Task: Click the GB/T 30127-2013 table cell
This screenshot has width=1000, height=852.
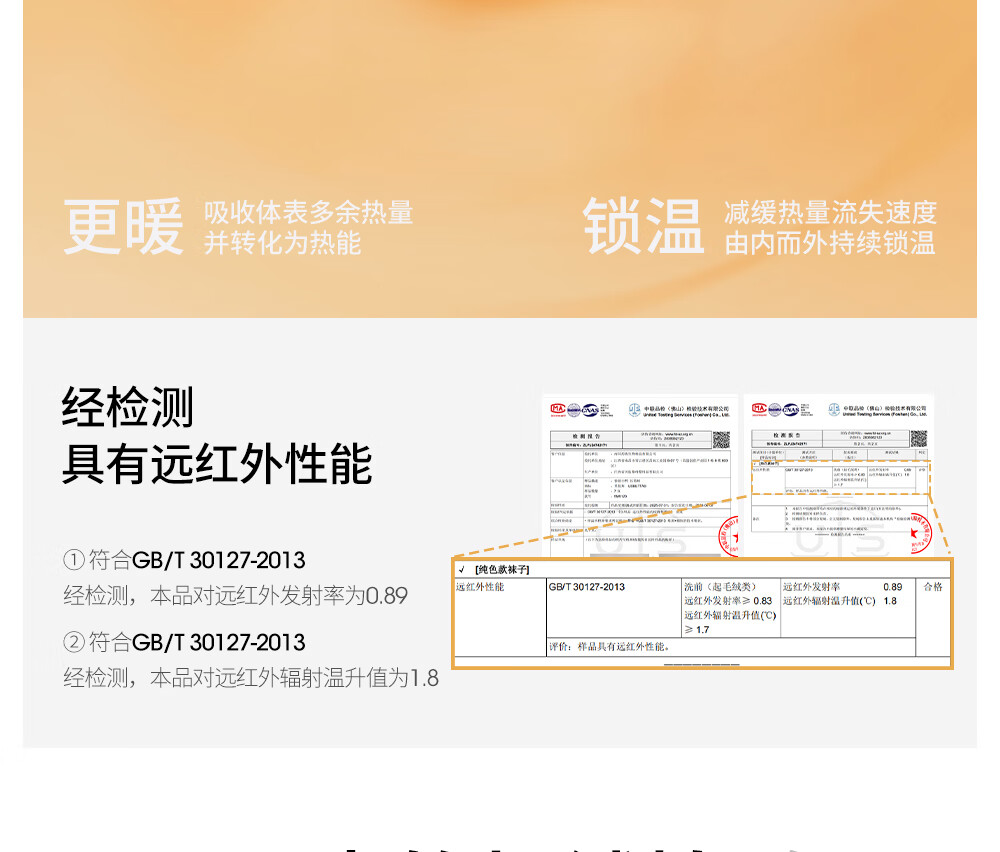Action: pyautogui.click(x=587, y=587)
